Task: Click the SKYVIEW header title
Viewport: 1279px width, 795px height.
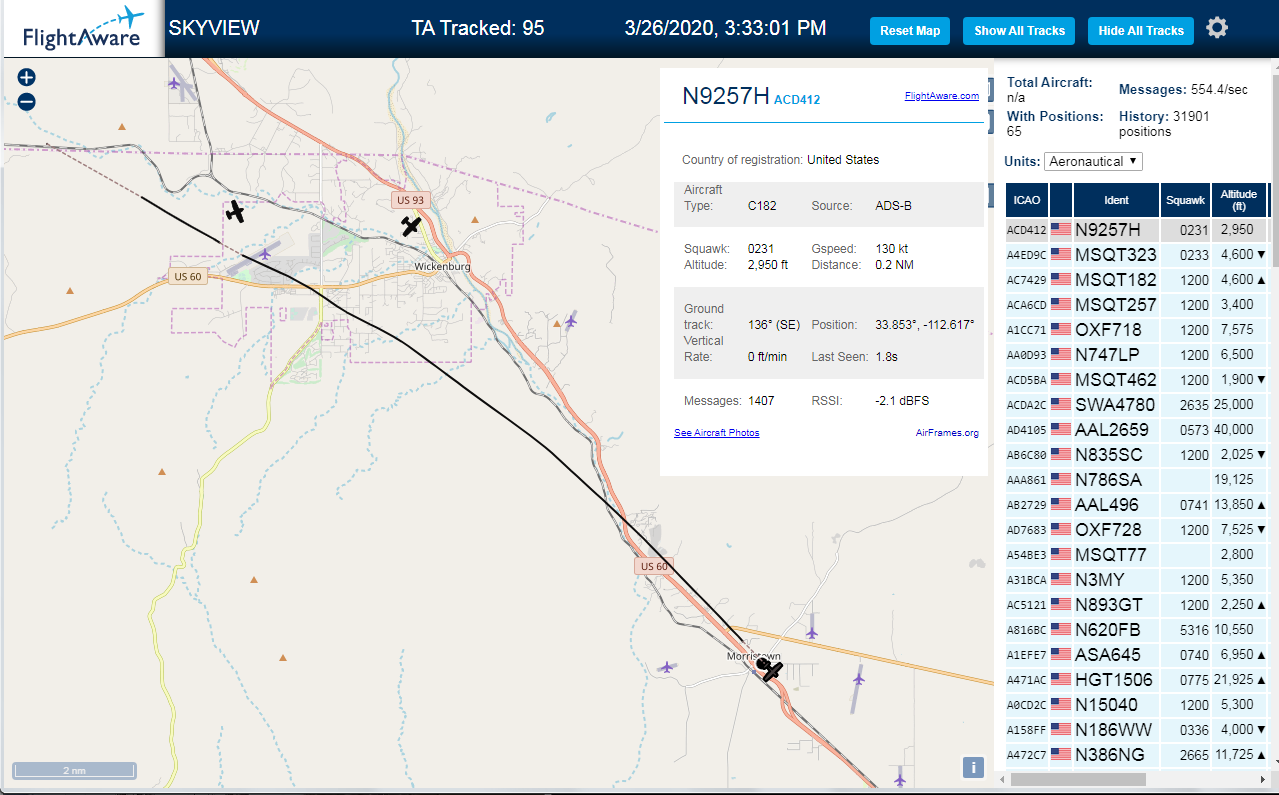Action: click(x=214, y=28)
